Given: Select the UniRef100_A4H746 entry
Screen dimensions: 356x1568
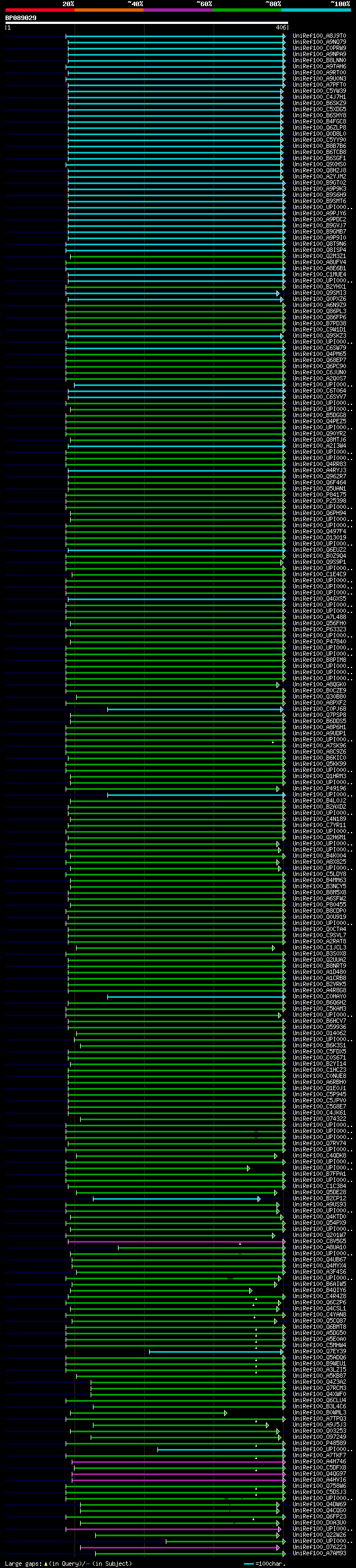Looking at the screenshot, I should (319, 1461).
